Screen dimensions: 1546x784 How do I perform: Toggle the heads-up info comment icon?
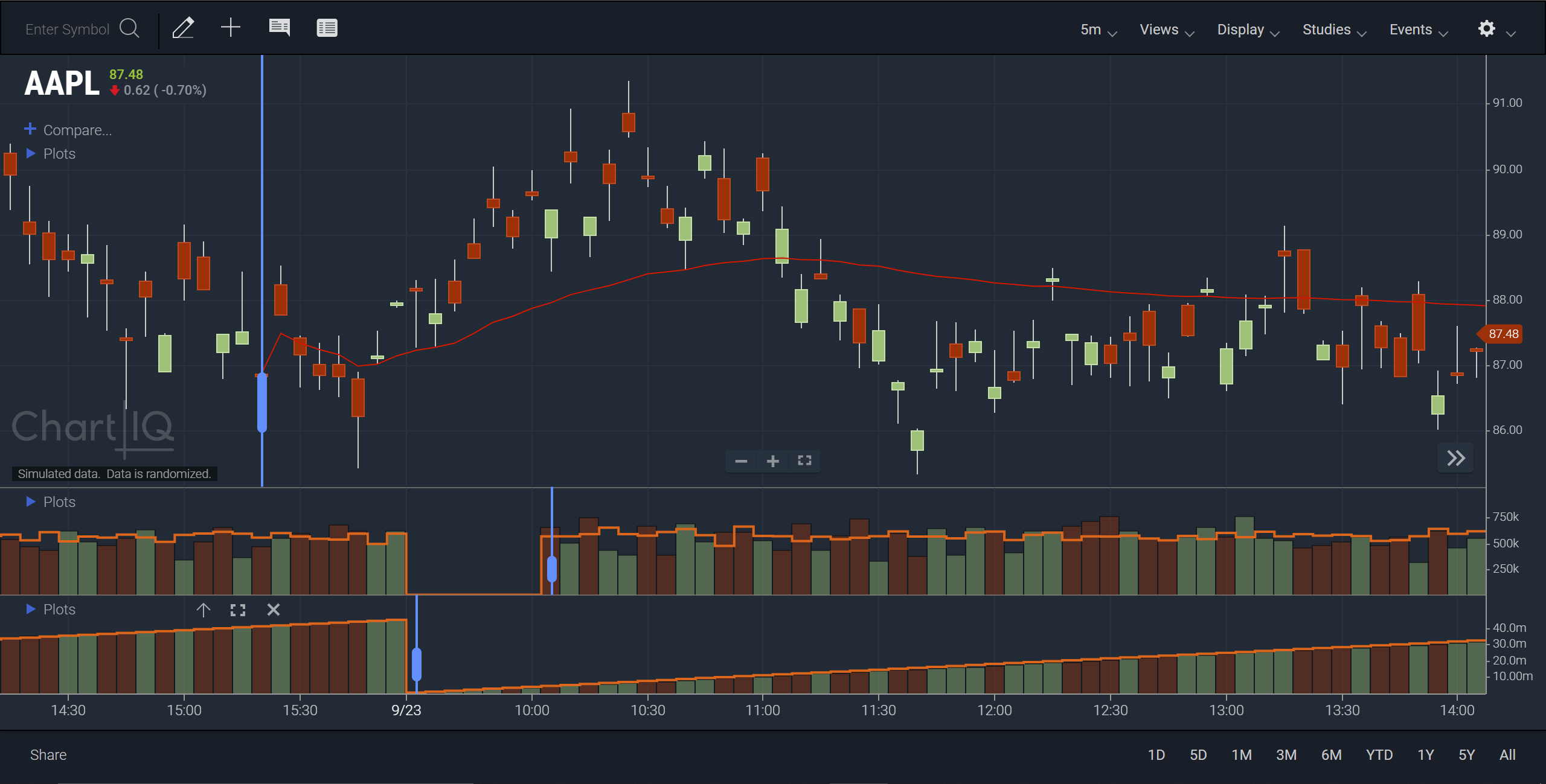279,28
